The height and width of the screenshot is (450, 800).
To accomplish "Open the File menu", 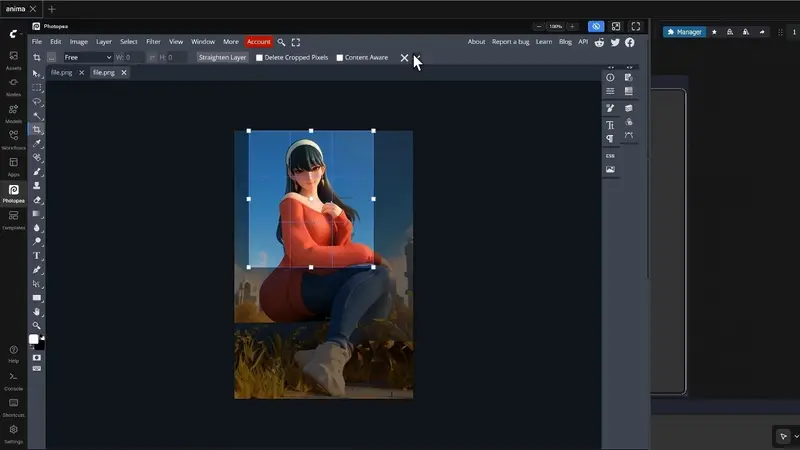I will click(37, 42).
